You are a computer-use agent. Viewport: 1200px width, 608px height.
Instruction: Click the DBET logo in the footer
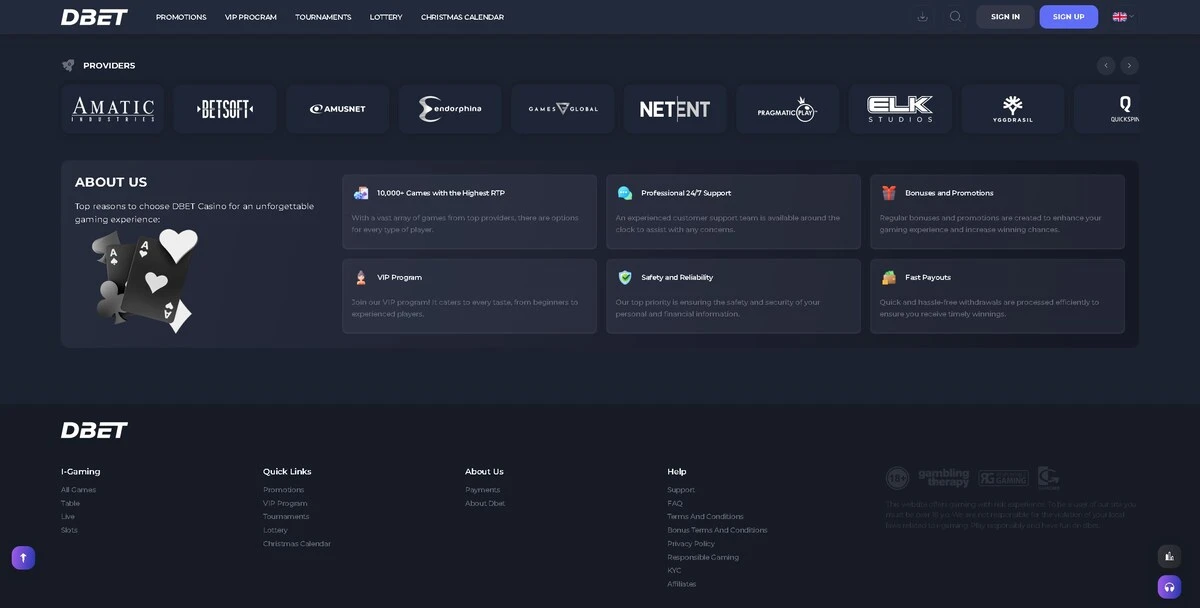(94, 430)
